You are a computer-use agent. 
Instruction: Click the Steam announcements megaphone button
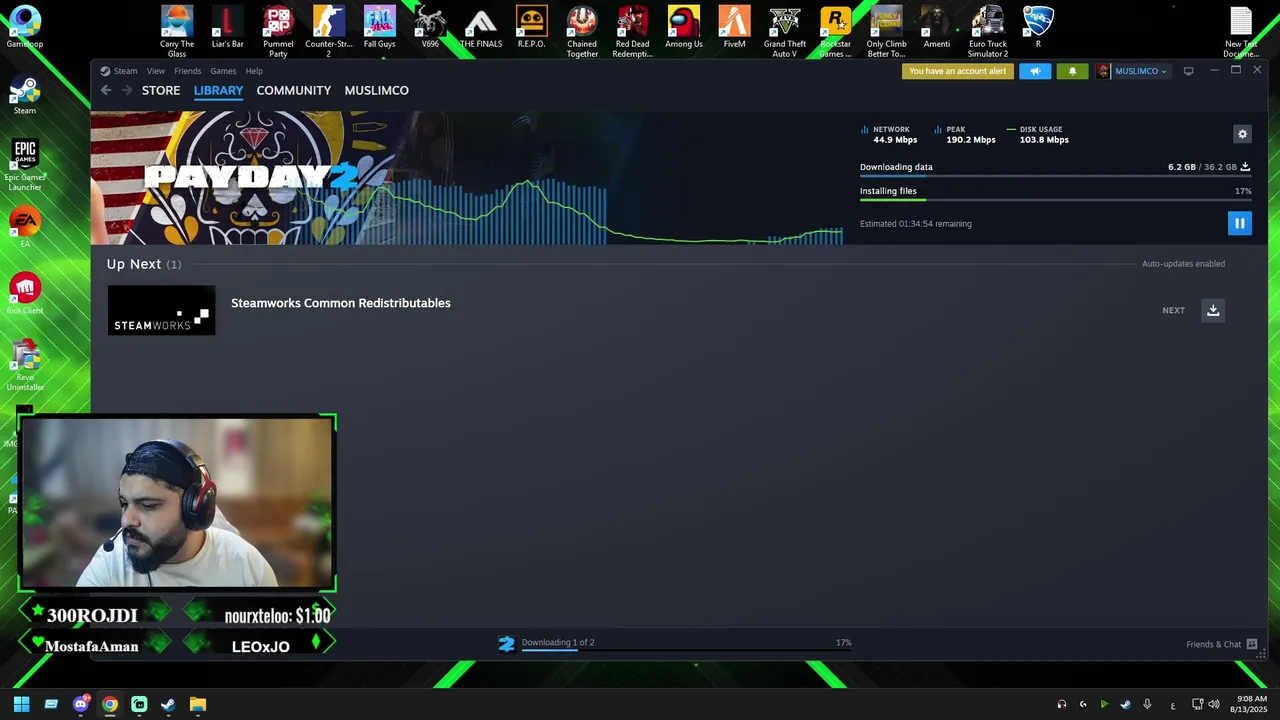point(1035,71)
